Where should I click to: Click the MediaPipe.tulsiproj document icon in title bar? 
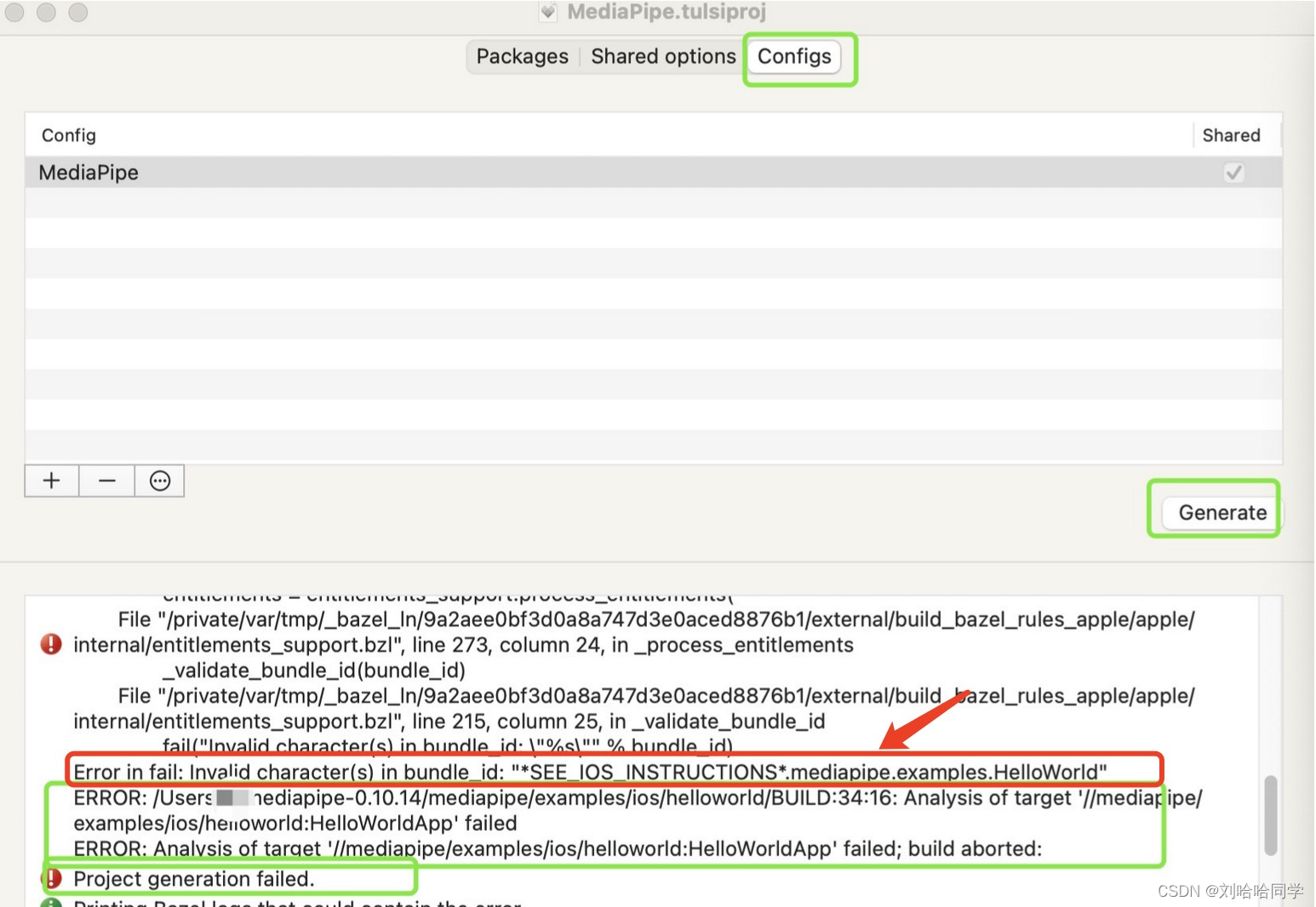tap(548, 12)
